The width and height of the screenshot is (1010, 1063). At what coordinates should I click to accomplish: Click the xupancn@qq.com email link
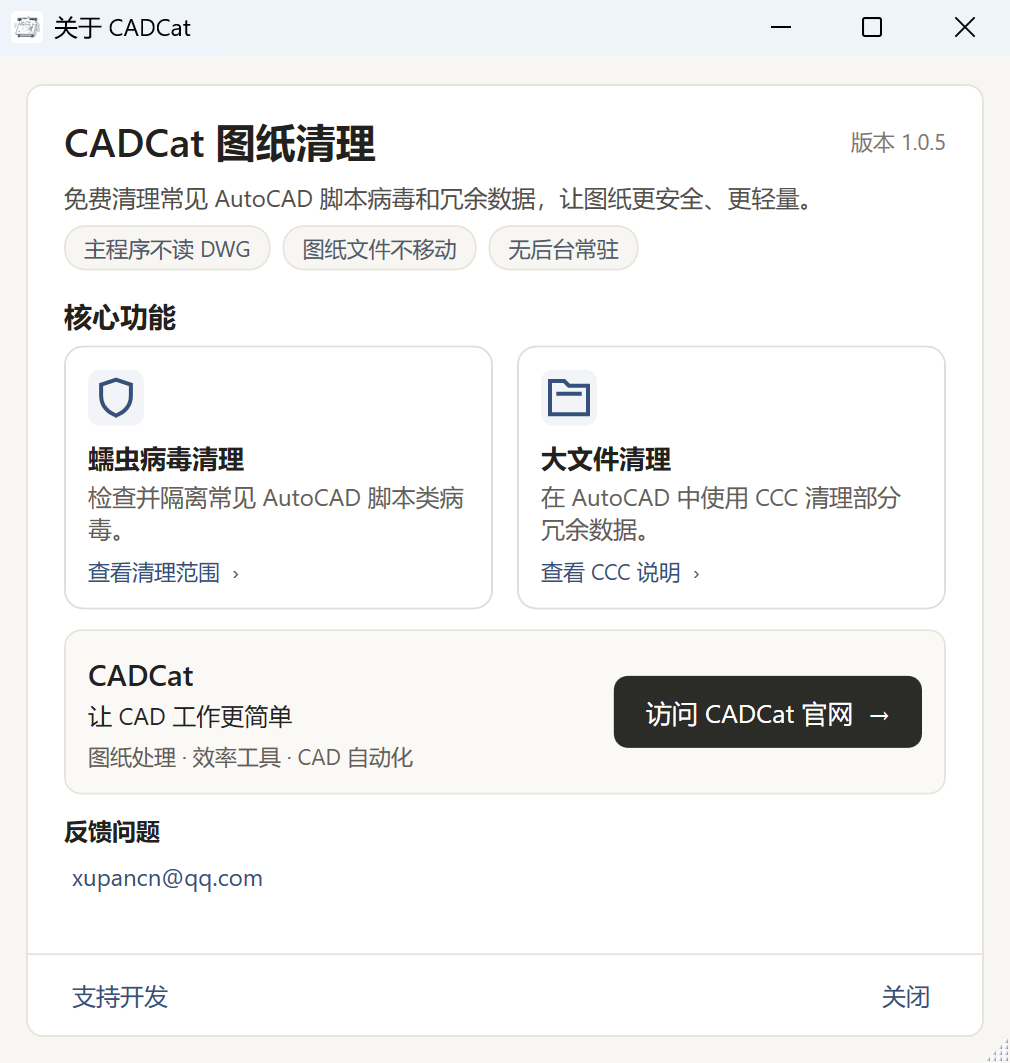pos(167,878)
